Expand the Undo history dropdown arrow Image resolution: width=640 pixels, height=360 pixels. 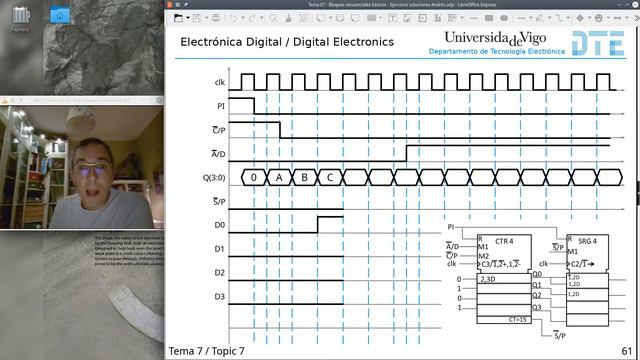point(243,18)
